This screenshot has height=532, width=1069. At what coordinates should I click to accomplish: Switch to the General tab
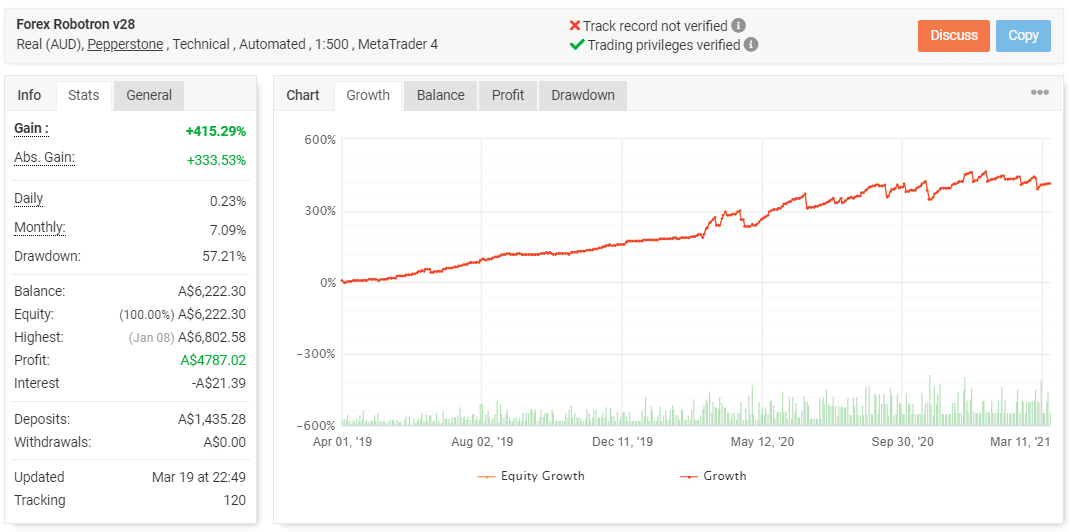[149, 95]
